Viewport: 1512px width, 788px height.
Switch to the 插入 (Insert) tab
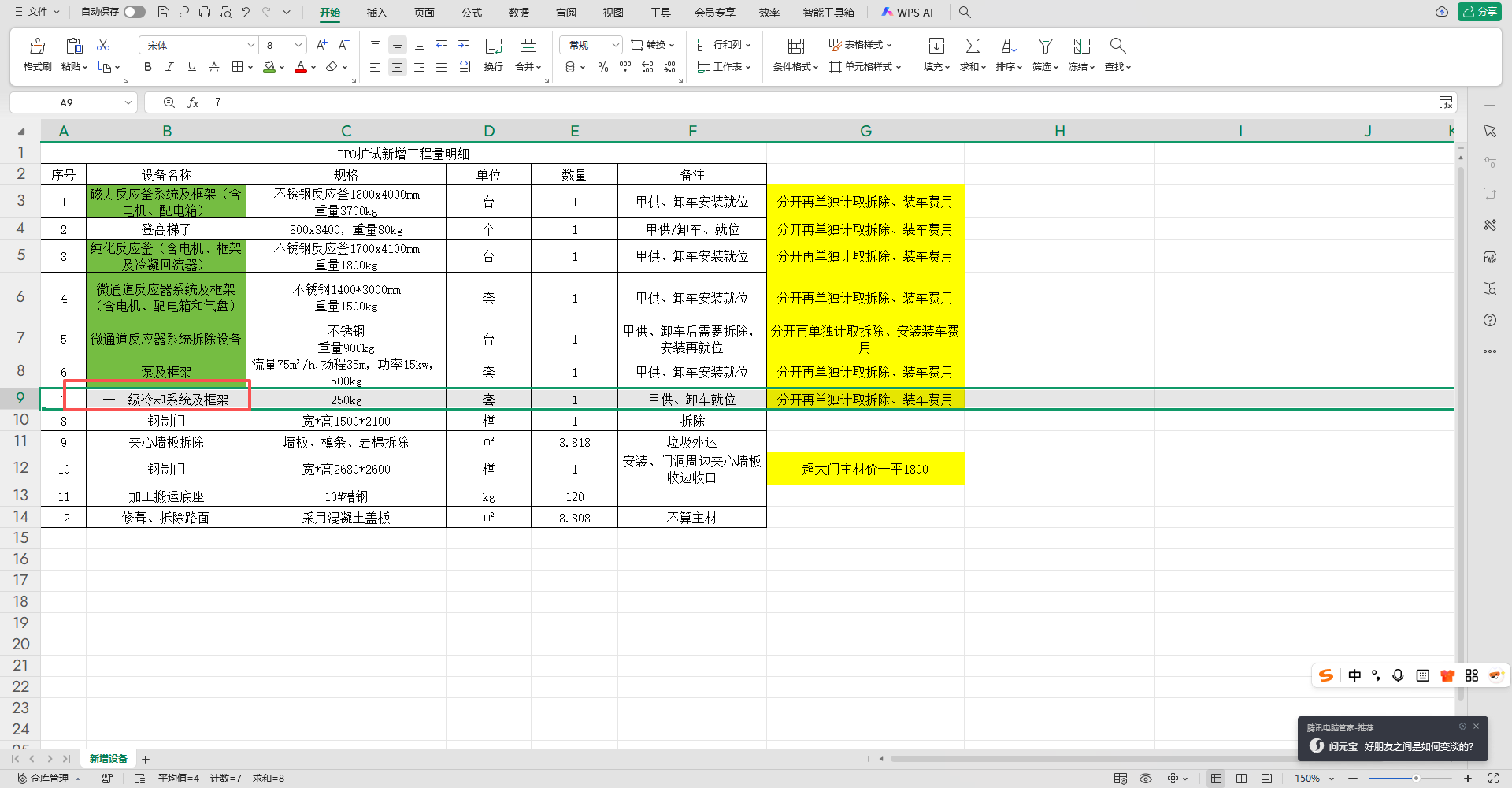pyautogui.click(x=377, y=13)
